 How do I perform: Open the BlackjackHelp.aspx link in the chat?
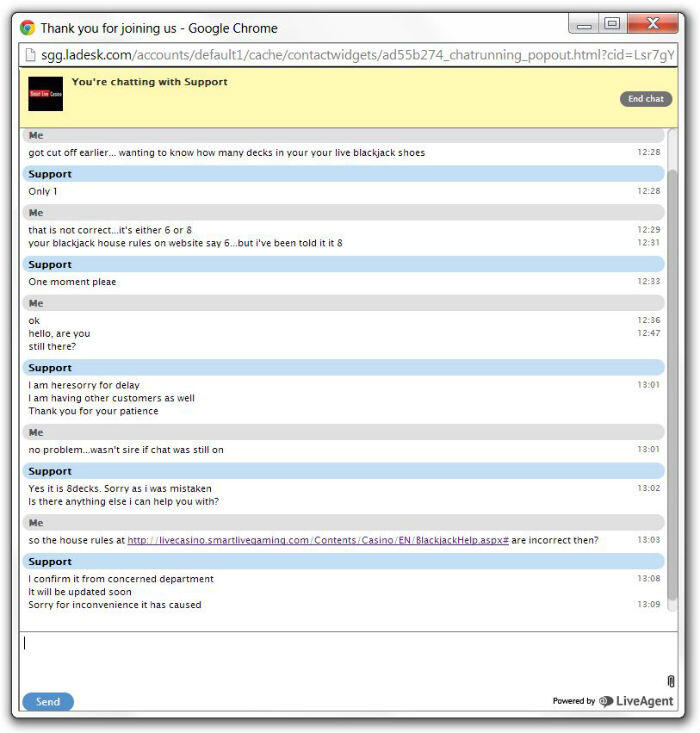[x=318, y=540]
